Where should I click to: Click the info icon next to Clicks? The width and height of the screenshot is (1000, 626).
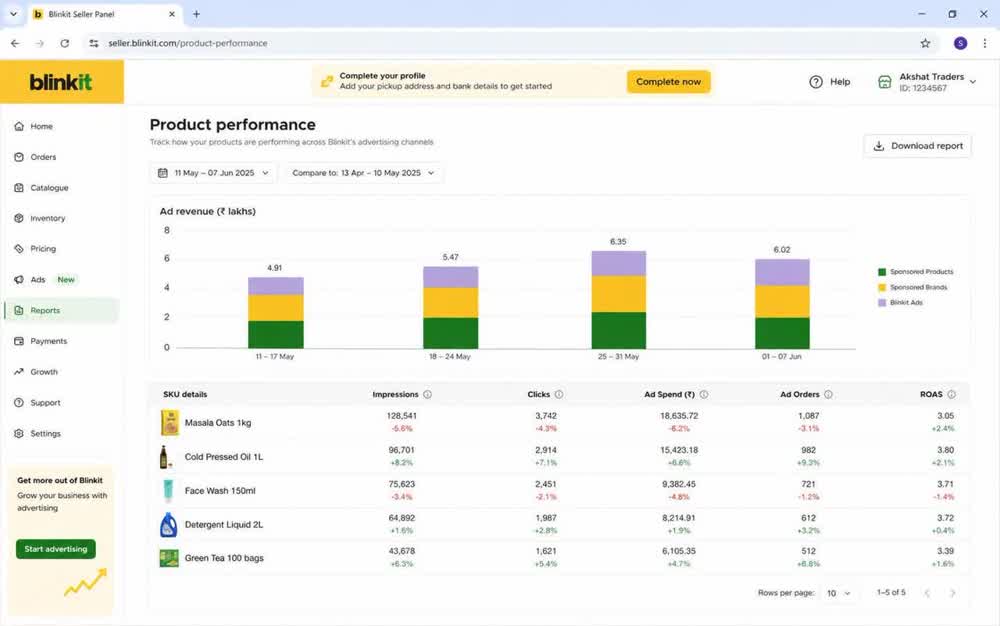click(x=559, y=395)
